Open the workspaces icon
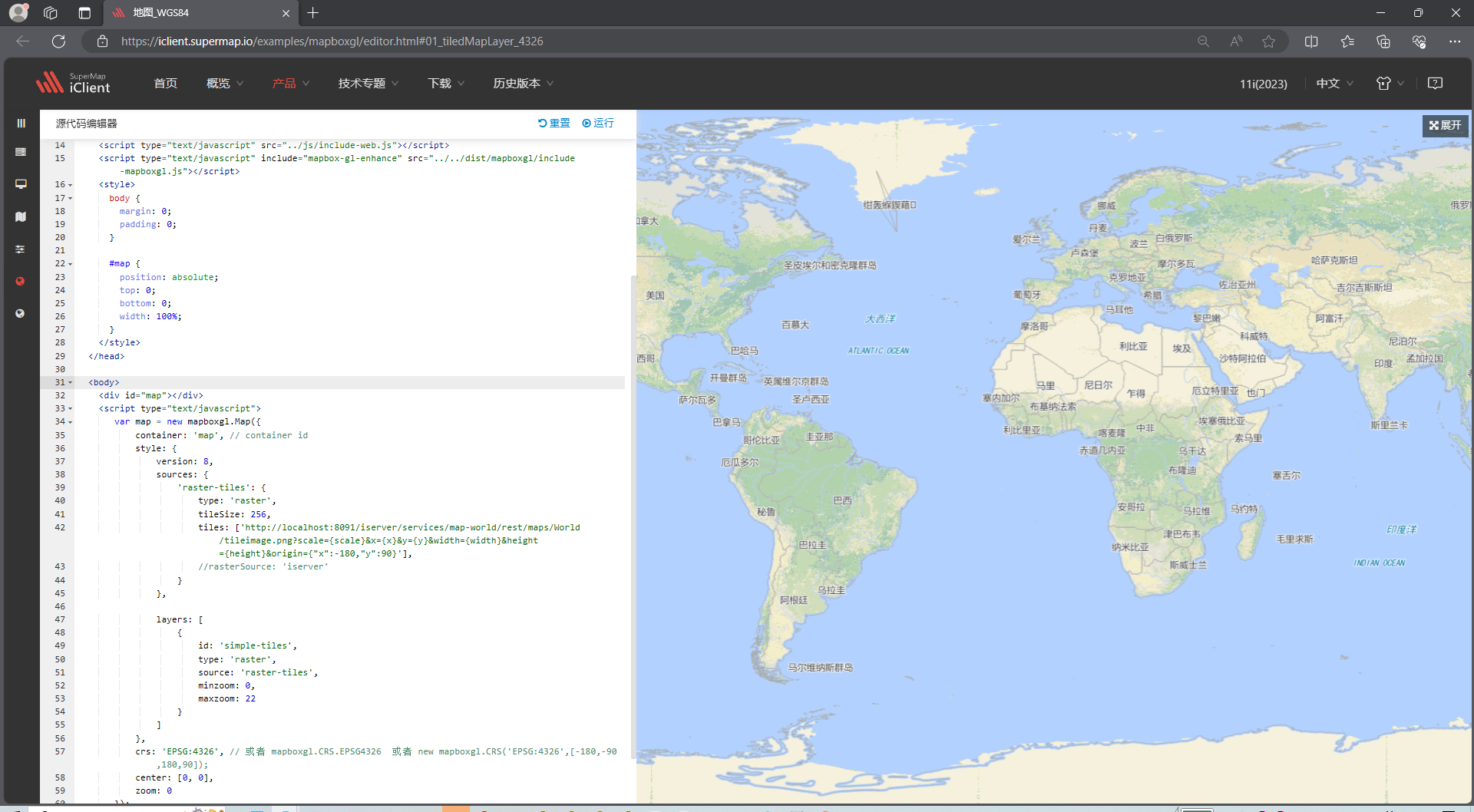Viewport: 1474px width, 812px height. [51, 12]
